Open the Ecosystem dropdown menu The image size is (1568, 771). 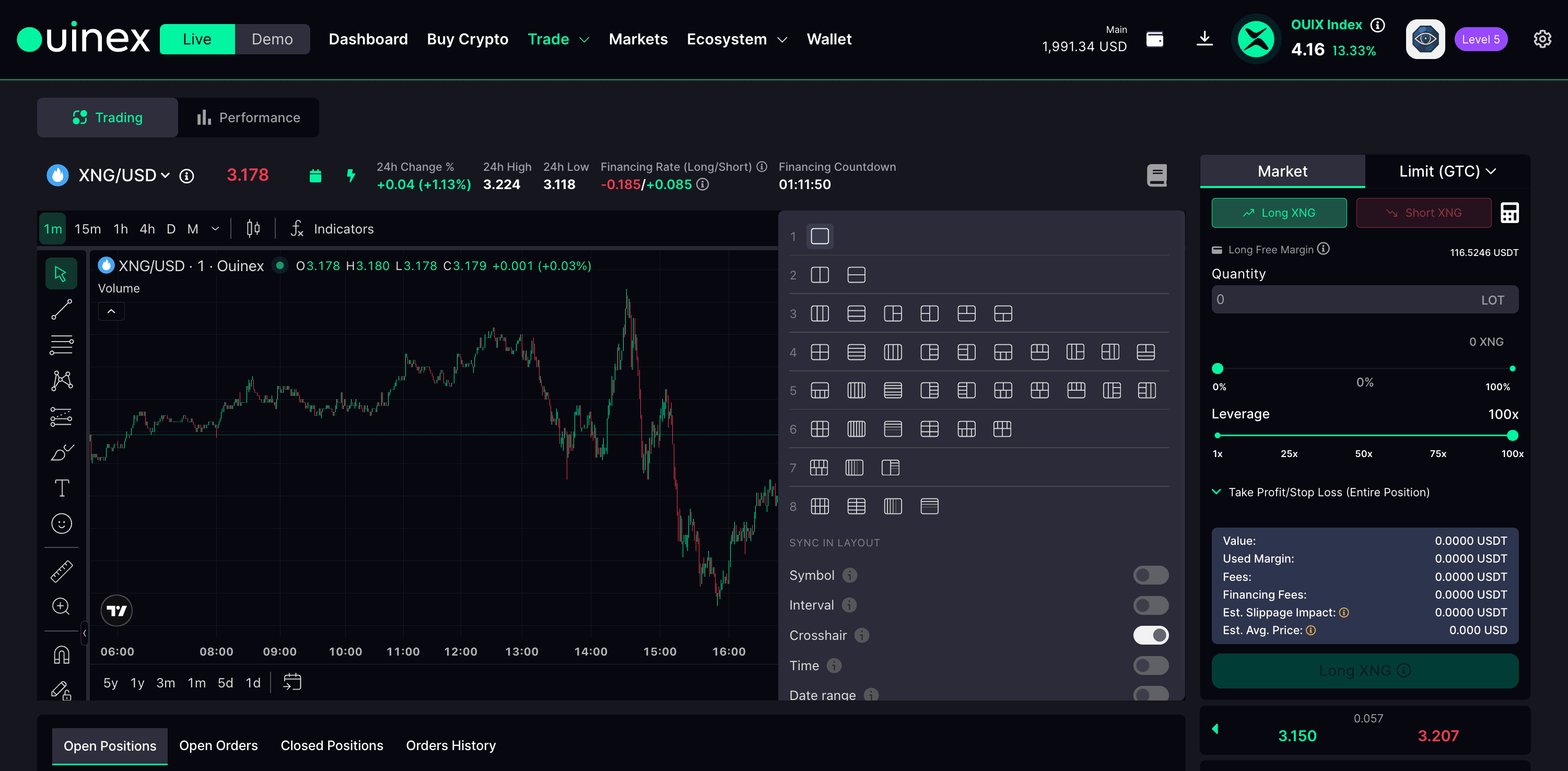click(736, 39)
